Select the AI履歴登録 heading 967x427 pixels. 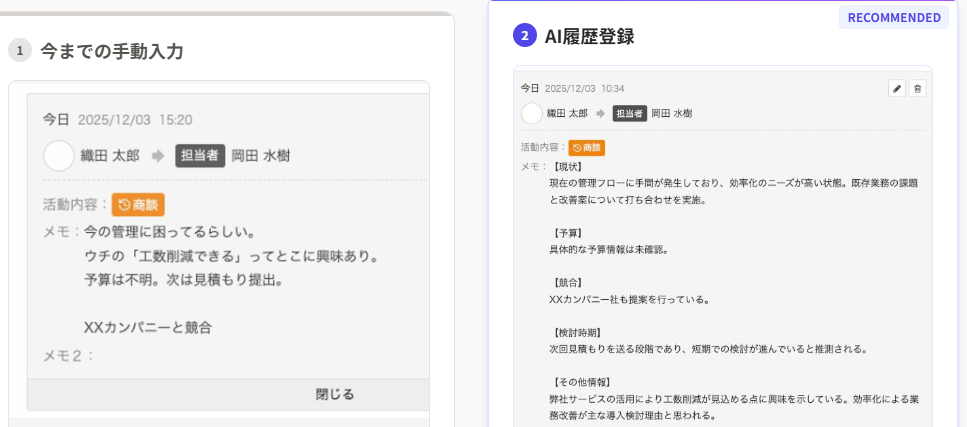pyautogui.click(x=589, y=37)
